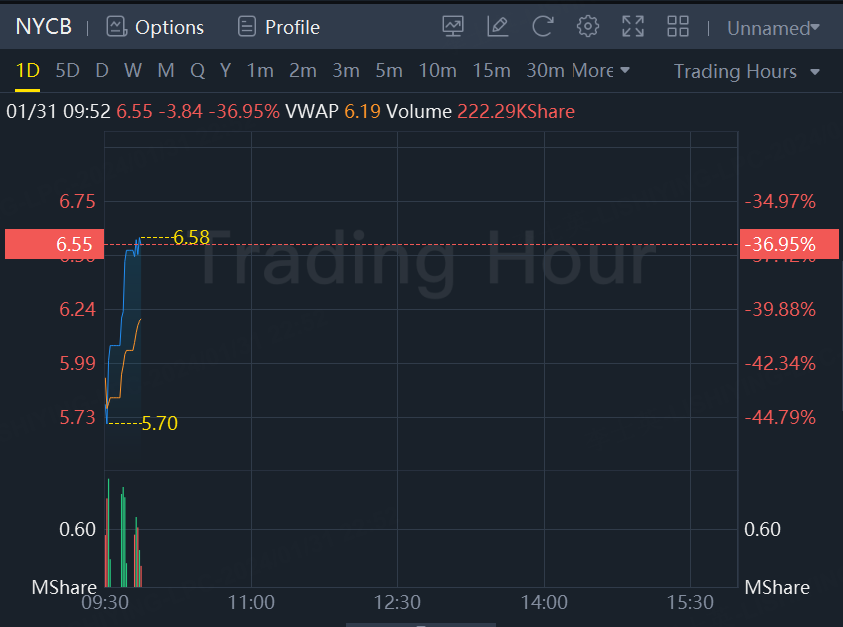Screen dimensions: 843x627
Task: Open the multi-chart grid layout icon
Action: 678,26
